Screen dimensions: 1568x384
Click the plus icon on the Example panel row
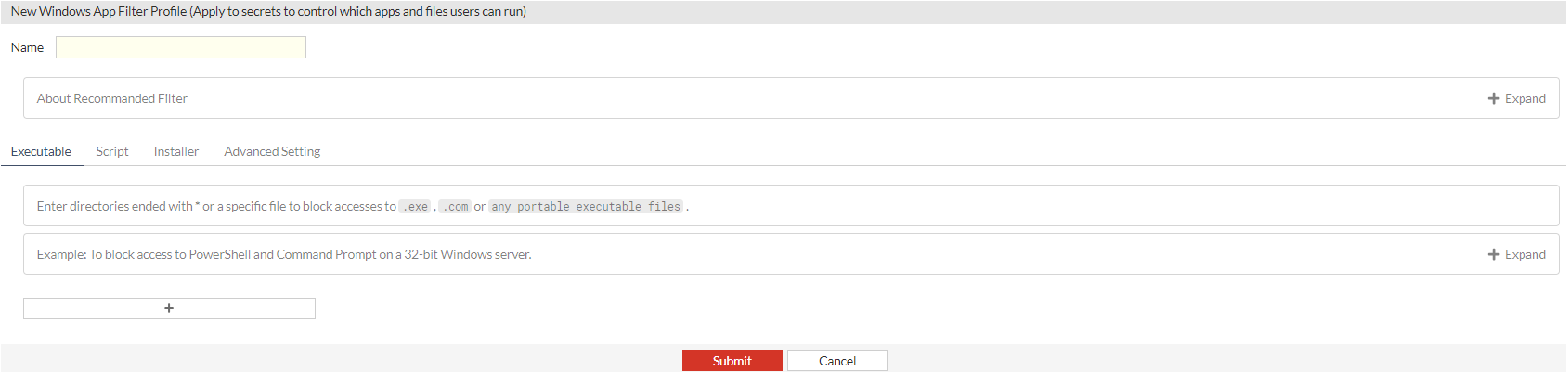click(x=1493, y=254)
